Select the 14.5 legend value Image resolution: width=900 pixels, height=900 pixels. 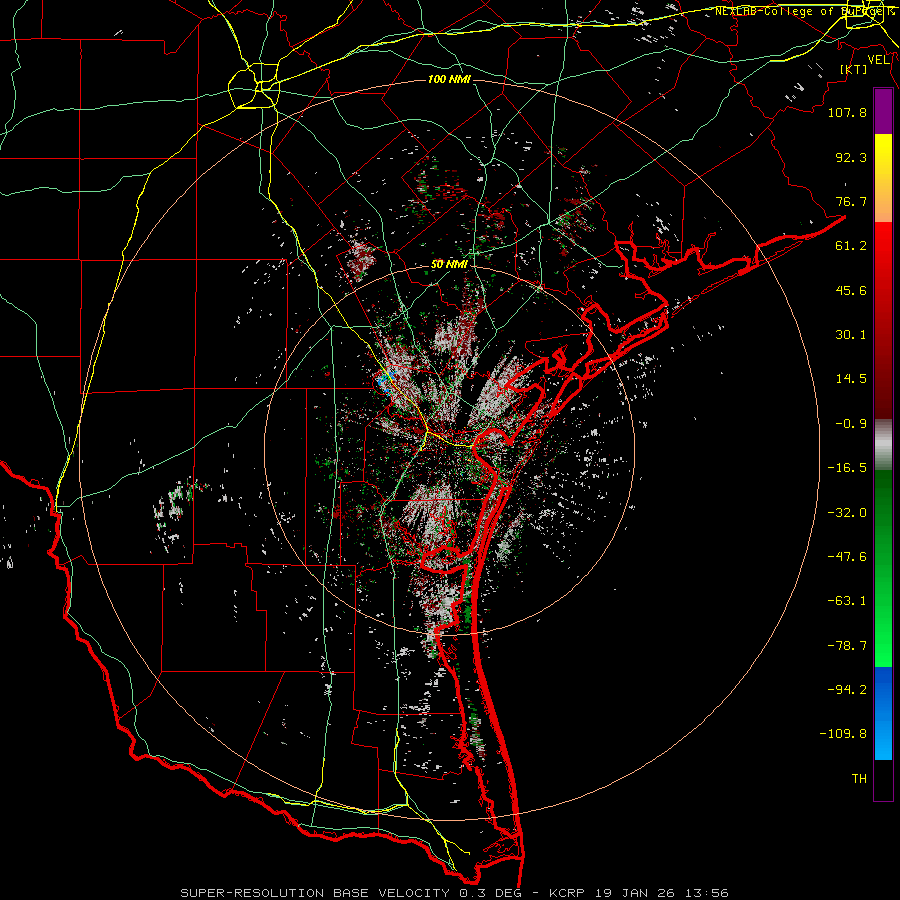[x=851, y=379]
